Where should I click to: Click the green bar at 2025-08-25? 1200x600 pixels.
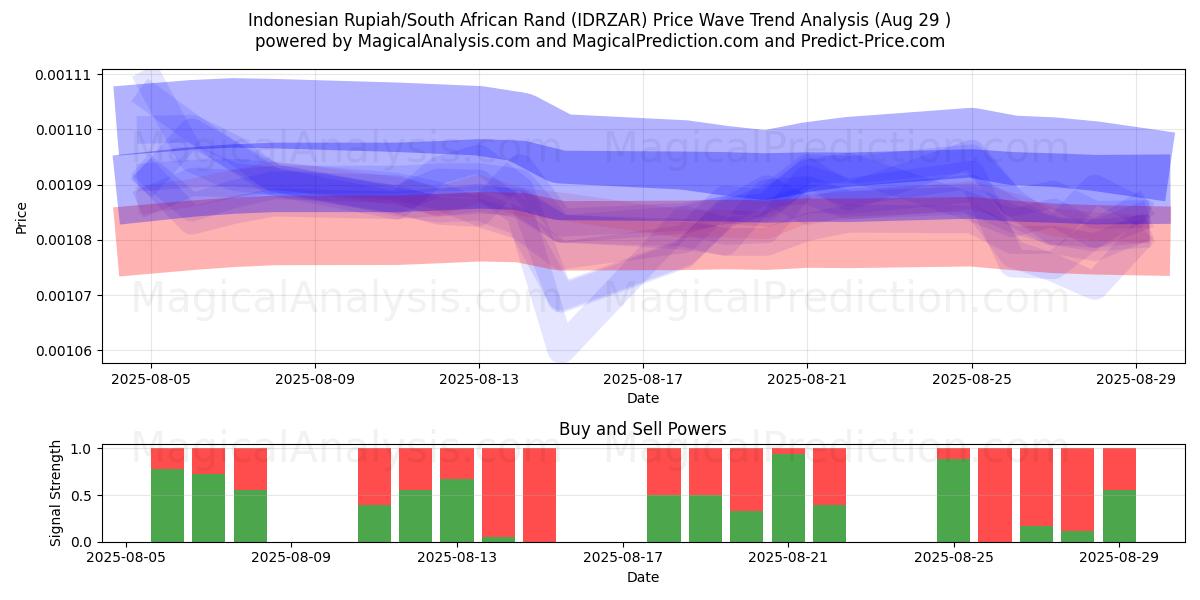tap(954, 500)
